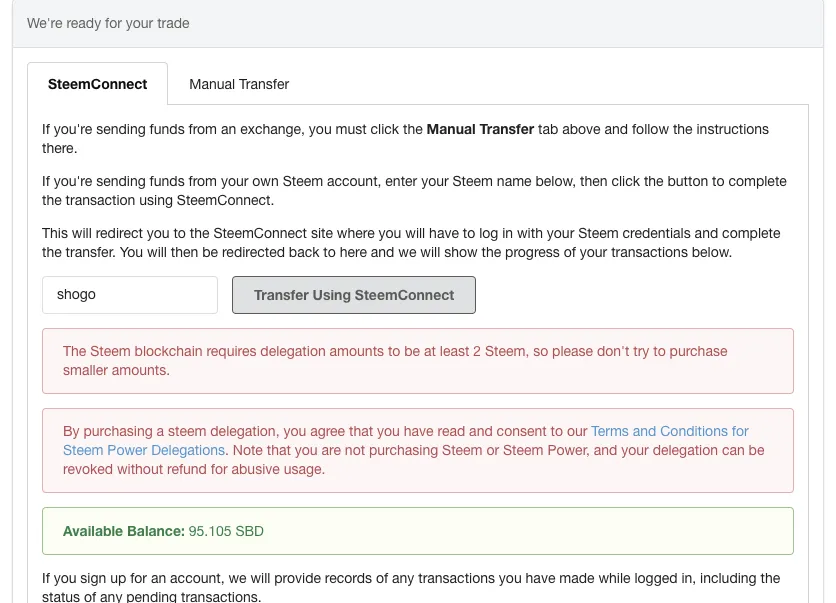836x603 pixels.
Task: Click the 'sending funds from your own Steem account' paragraph
Action: [x=414, y=191]
